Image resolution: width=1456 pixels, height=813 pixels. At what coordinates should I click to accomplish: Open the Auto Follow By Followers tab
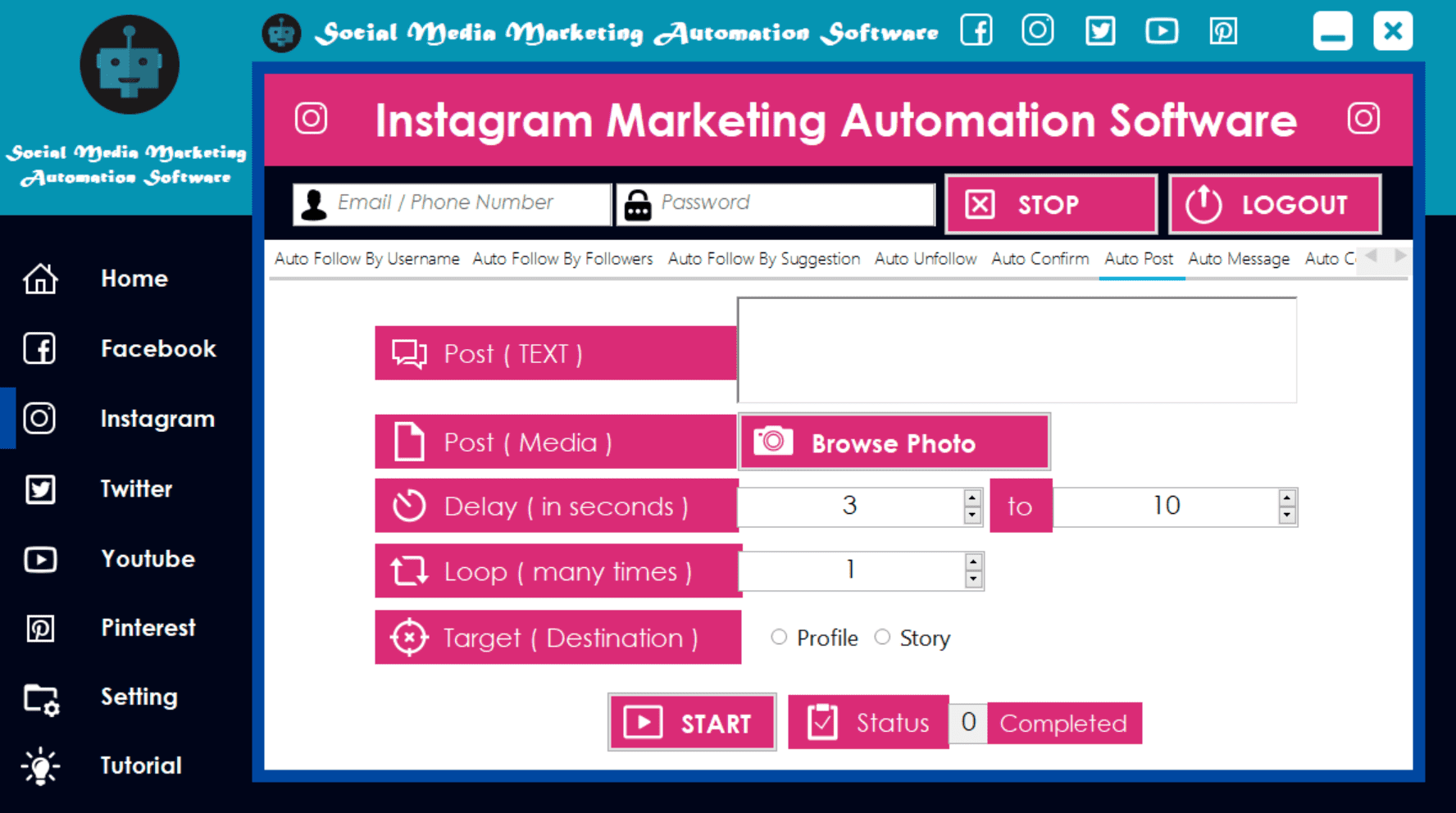coord(562,259)
